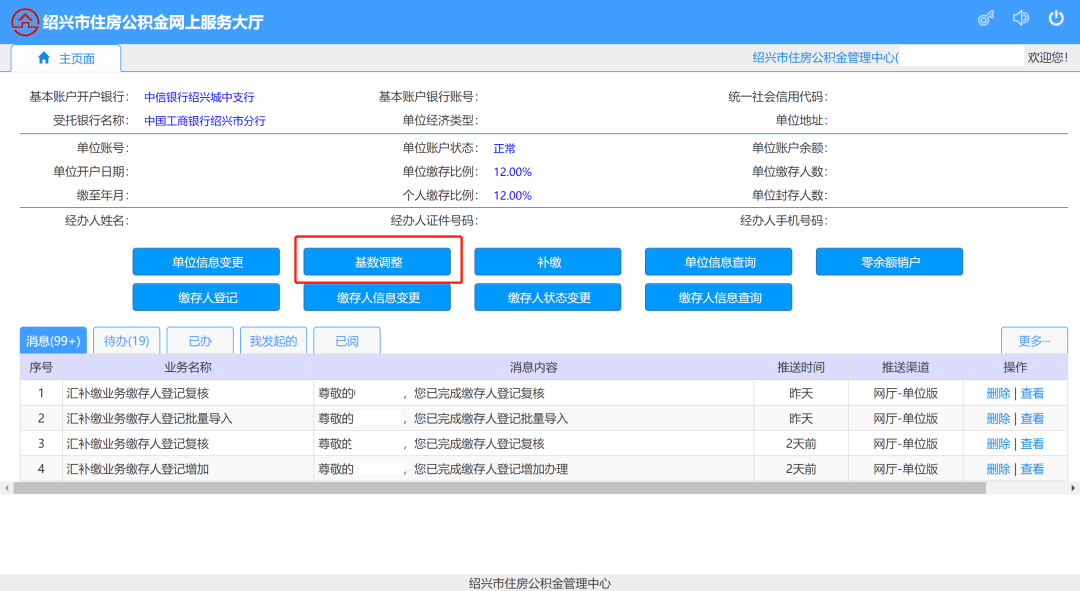Click the horizontal scrollbar under table
Image resolution: width=1080 pixels, height=591 pixels.
[x=500, y=488]
